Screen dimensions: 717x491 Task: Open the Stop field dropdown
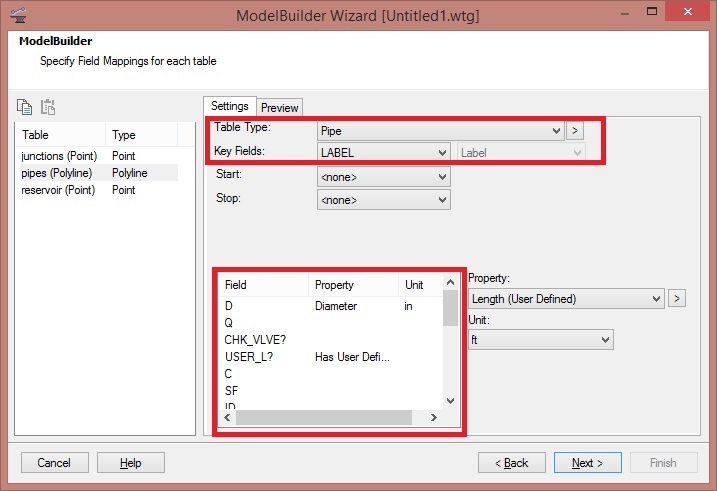[384, 200]
